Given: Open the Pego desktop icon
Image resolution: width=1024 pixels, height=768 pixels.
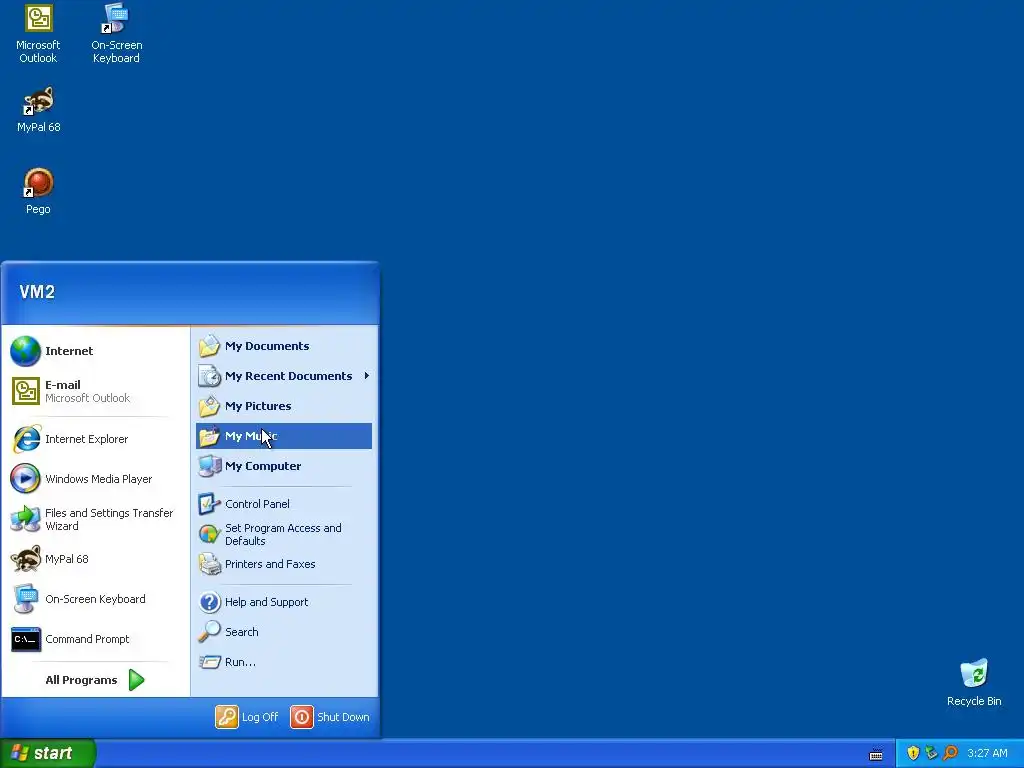Looking at the screenshot, I should pyautogui.click(x=39, y=191).
